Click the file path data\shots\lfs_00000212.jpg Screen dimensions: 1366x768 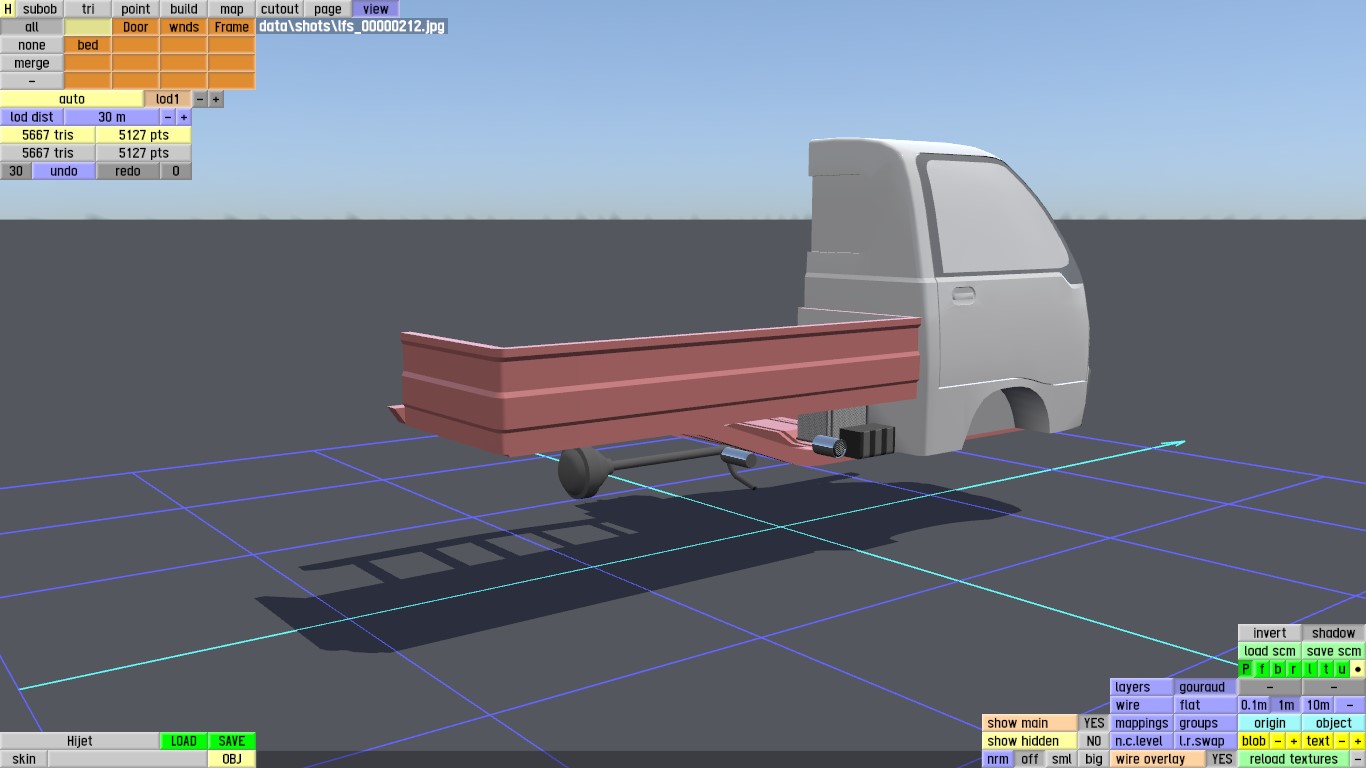pyautogui.click(x=352, y=27)
